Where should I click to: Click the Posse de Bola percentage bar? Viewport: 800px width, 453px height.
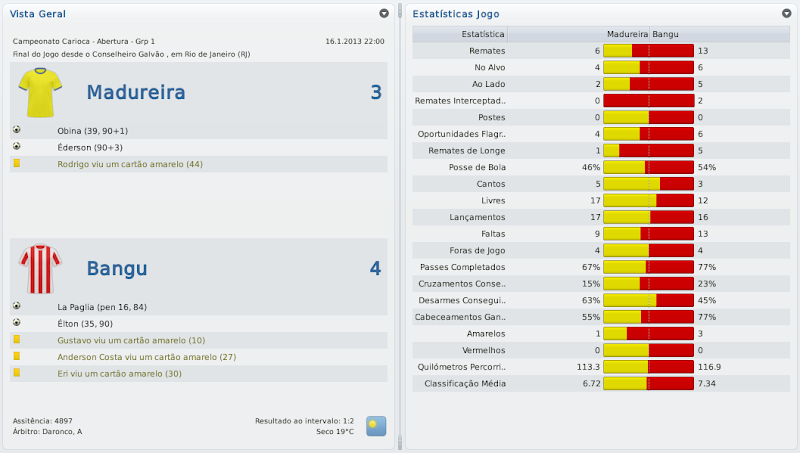coord(648,167)
